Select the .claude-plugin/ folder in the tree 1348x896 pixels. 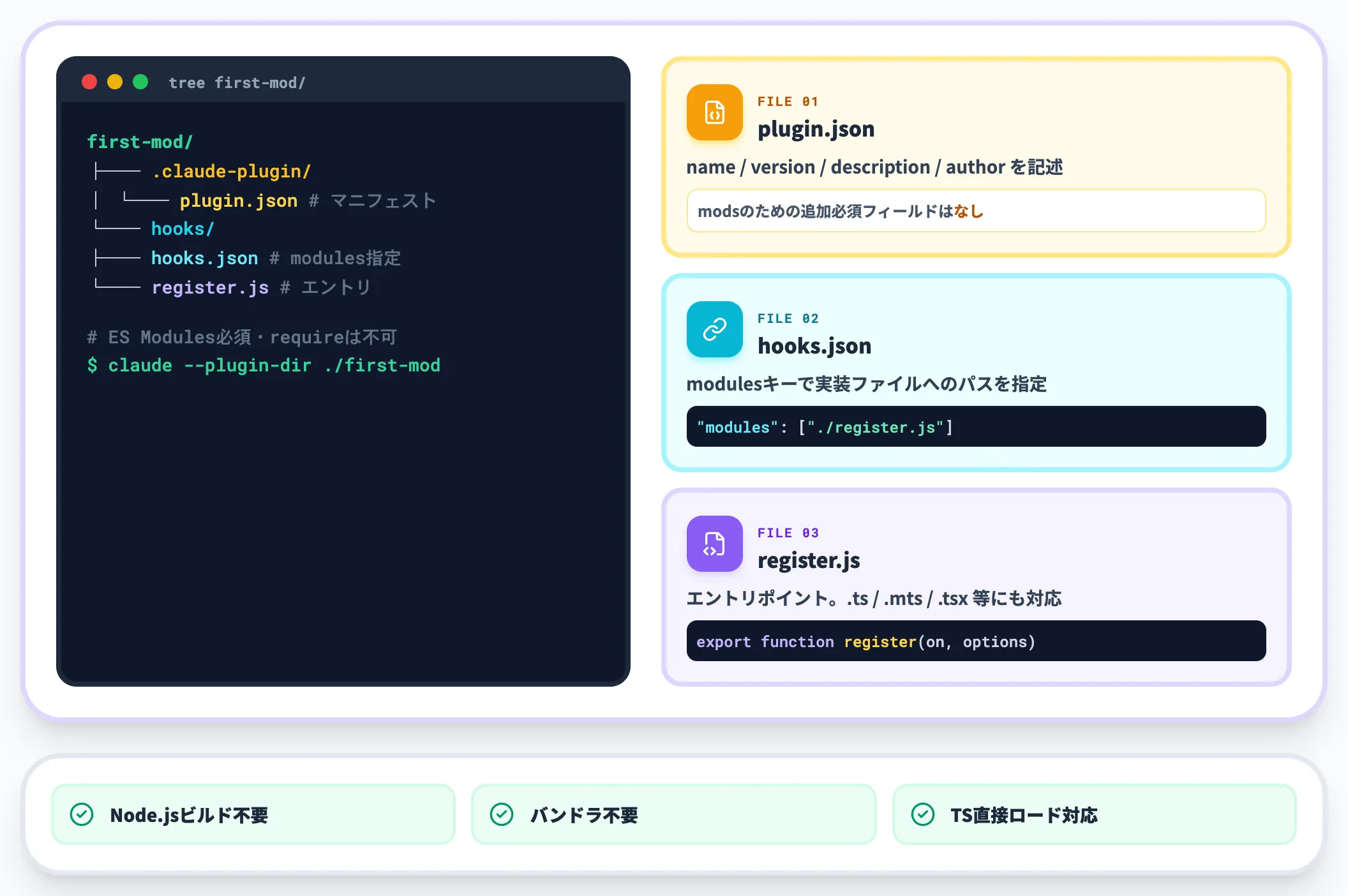tap(231, 171)
